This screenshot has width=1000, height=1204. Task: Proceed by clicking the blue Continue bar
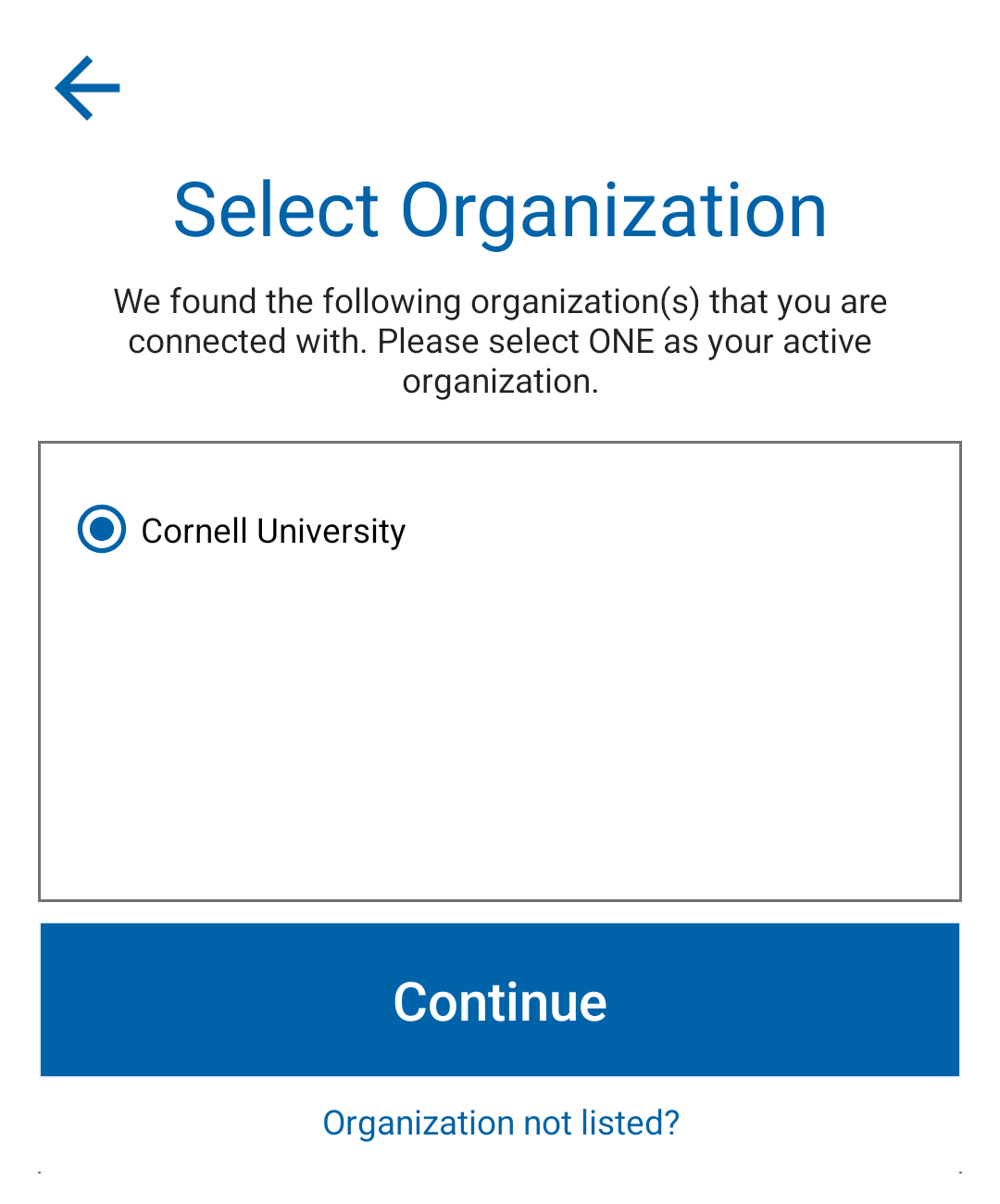[500, 1000]
